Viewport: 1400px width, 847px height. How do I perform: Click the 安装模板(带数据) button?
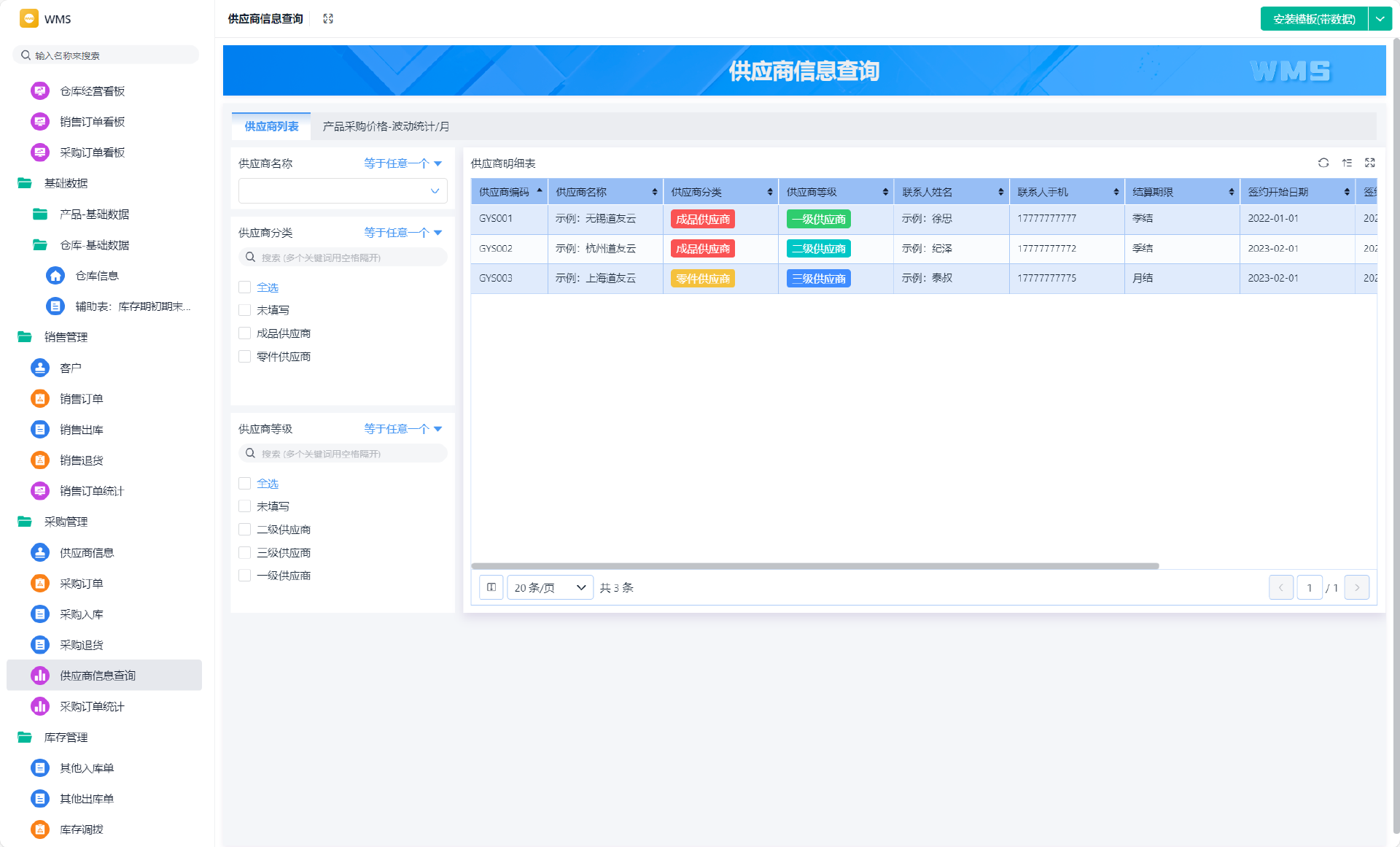(1314, 19)
